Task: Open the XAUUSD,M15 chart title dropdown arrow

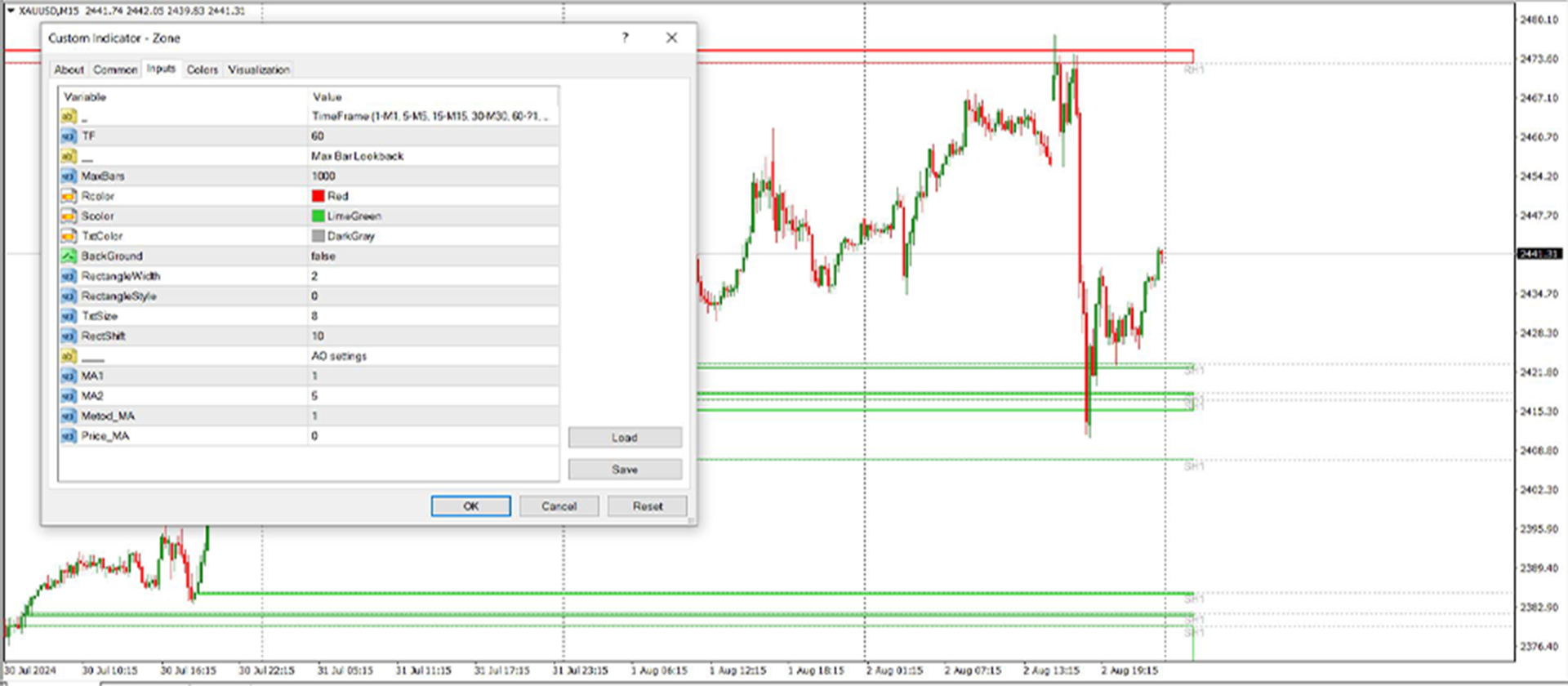Action: pos(11,11)
